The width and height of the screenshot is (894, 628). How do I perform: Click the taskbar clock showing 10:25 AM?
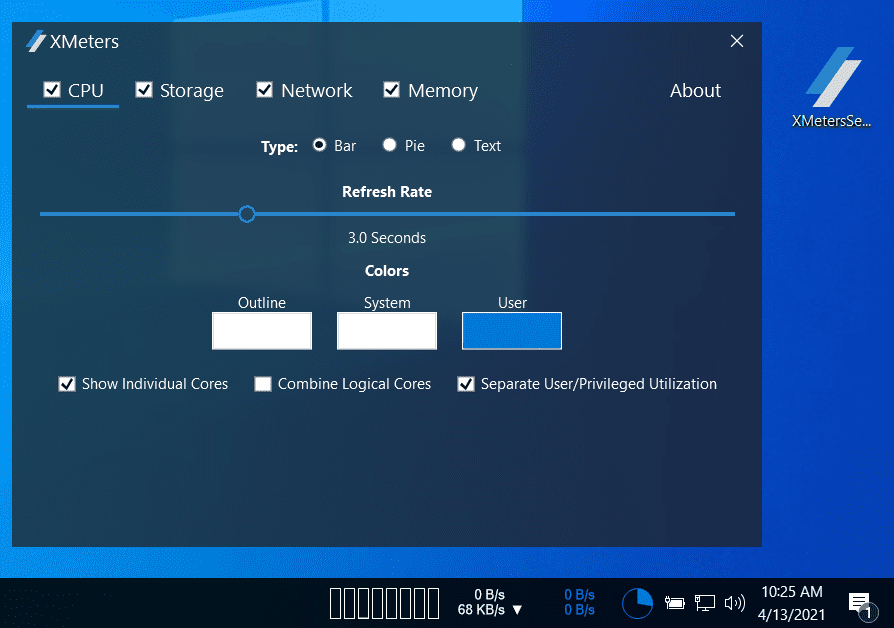coord(791,603)
